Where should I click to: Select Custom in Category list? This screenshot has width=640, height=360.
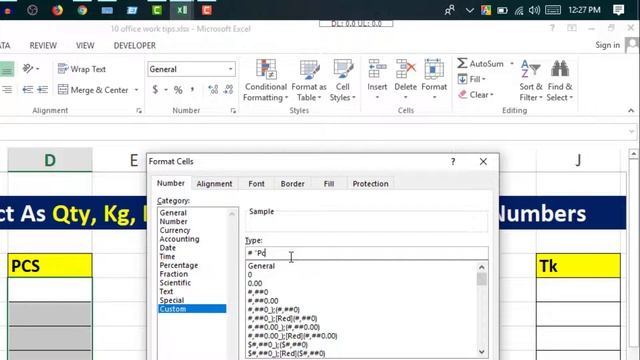point(192,309)
